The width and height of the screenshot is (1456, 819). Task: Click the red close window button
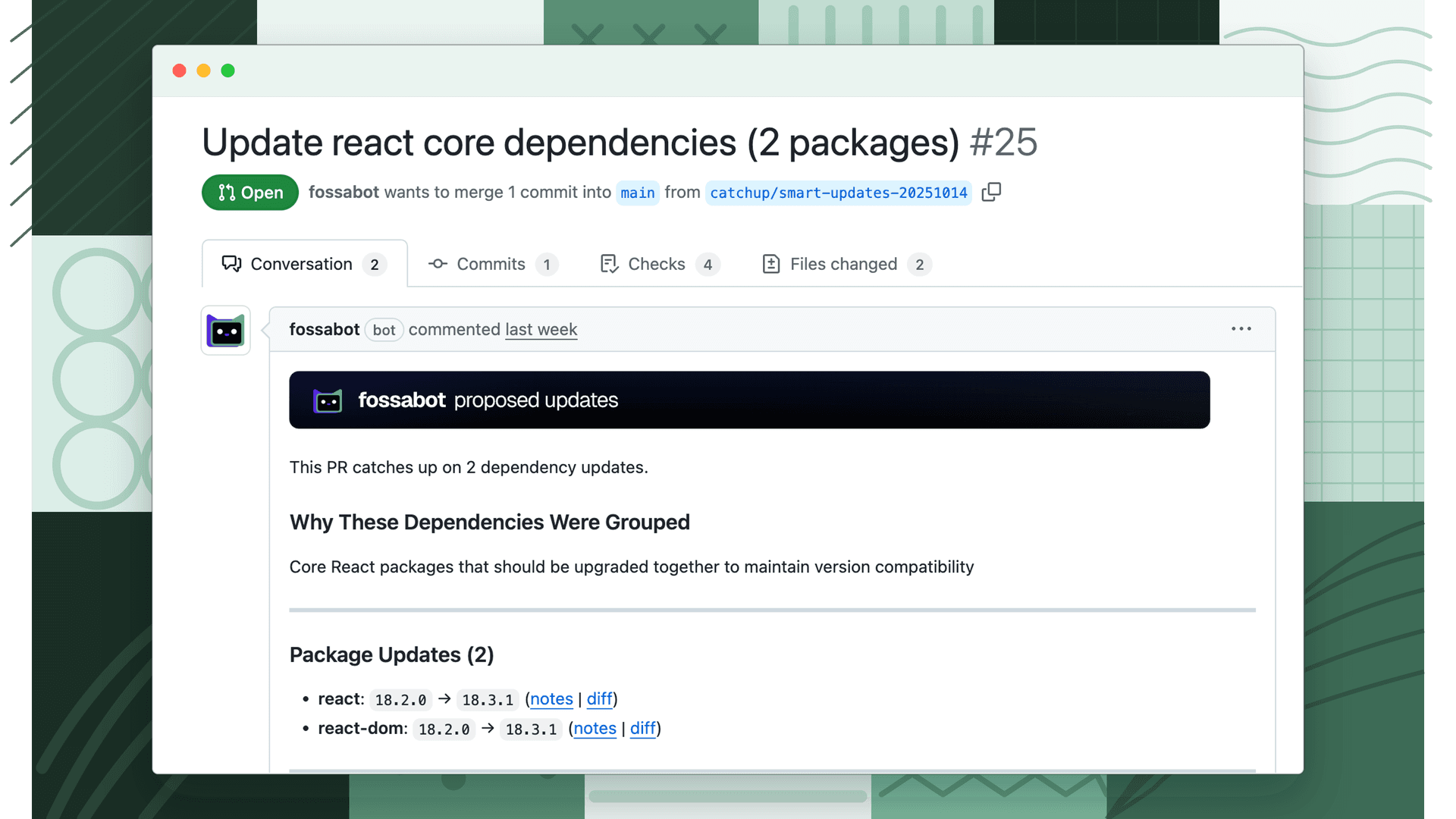click(x=180, y=71)
